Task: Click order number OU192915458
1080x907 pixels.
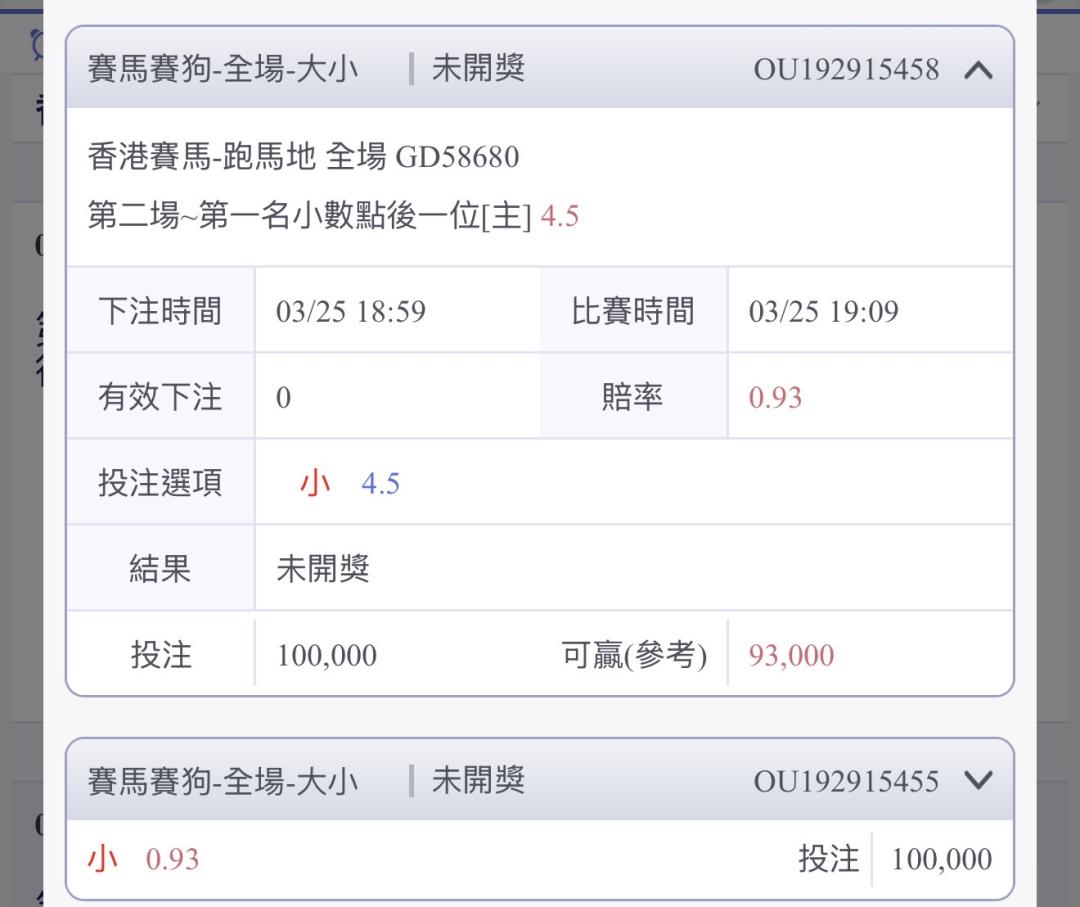Action: coord(846,71)
